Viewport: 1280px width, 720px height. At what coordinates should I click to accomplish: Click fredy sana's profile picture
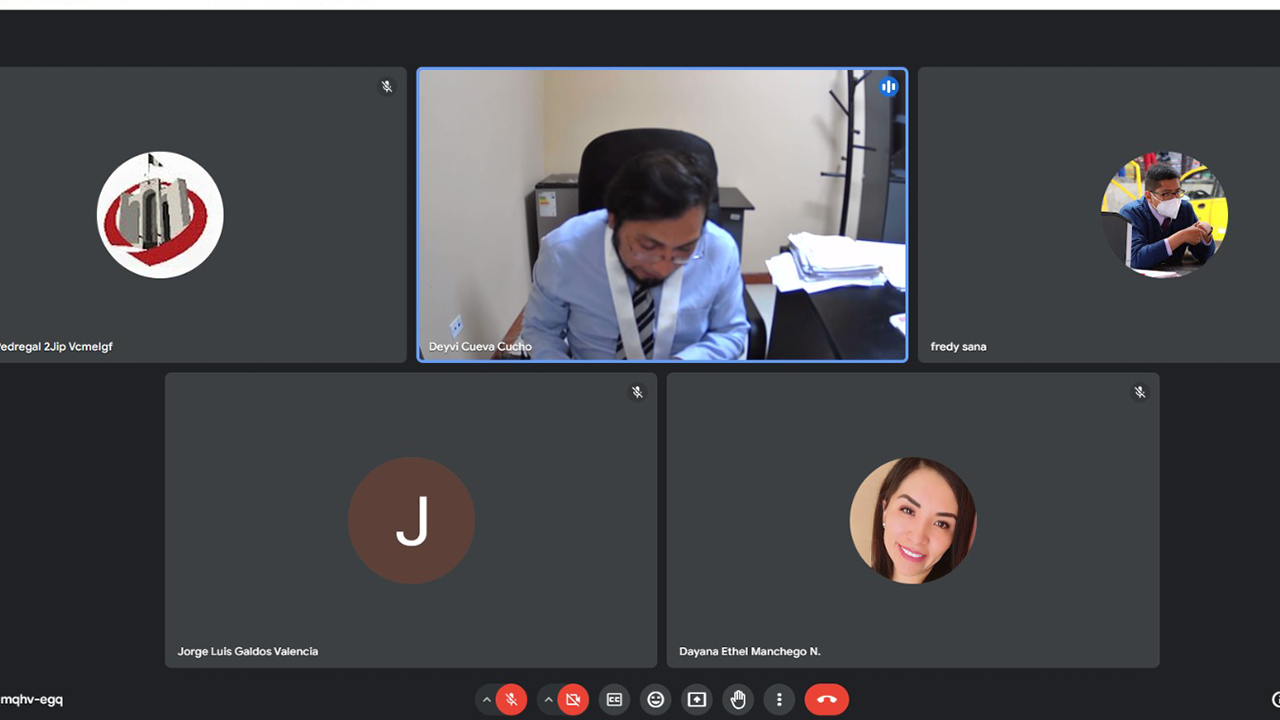point(1164,215)
